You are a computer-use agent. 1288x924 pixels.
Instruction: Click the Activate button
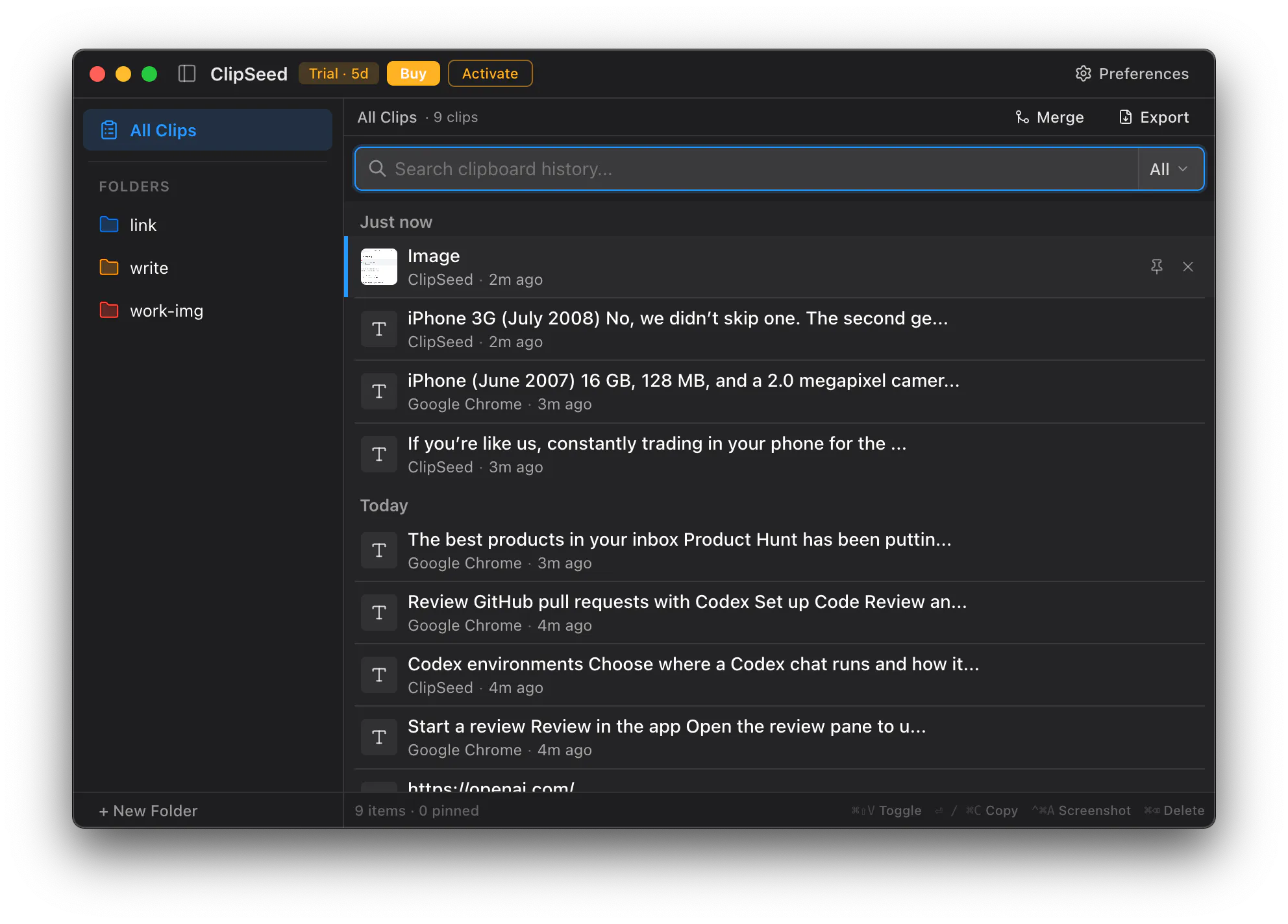[490, 73]
